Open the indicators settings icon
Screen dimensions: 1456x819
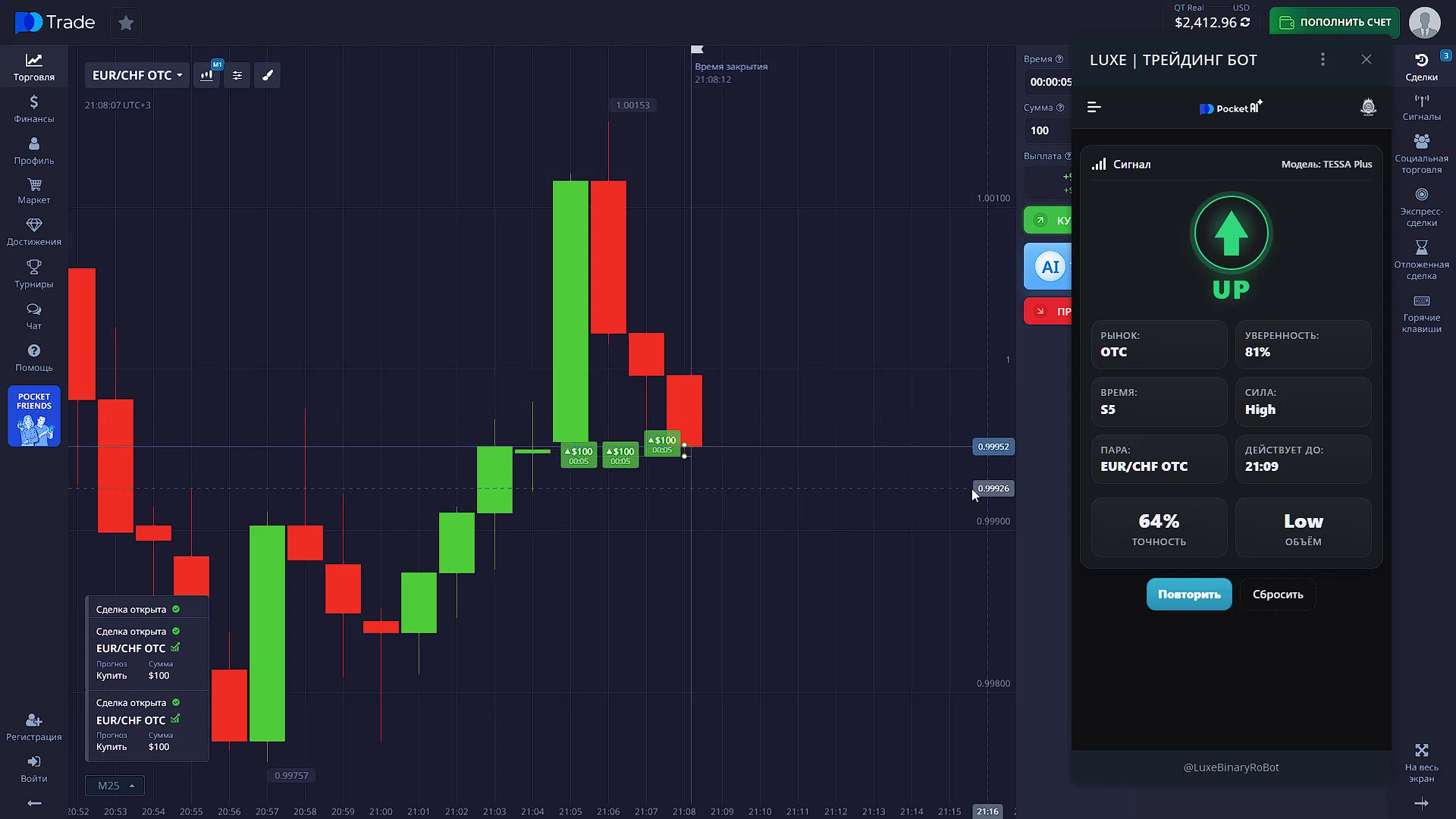click(x=237, y=75)
